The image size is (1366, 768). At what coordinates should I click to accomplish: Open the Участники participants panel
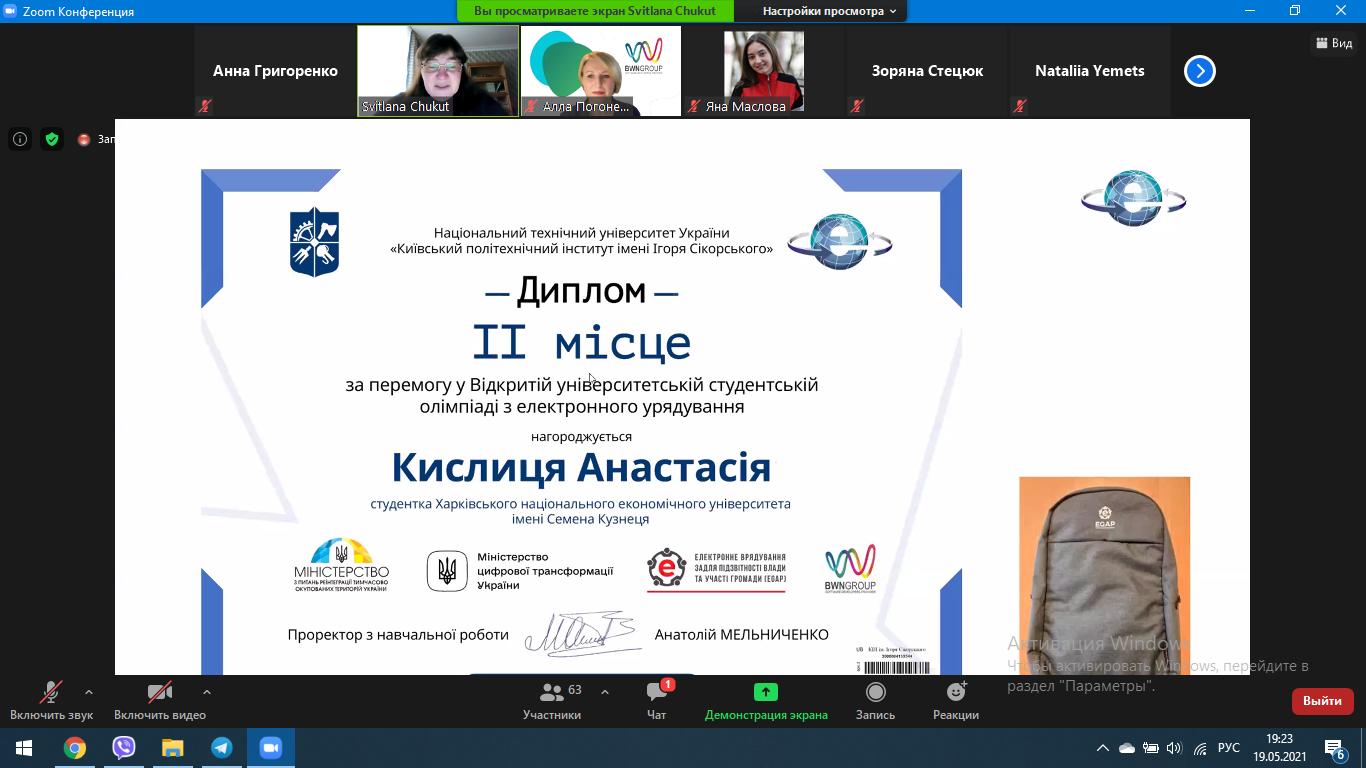551,701
